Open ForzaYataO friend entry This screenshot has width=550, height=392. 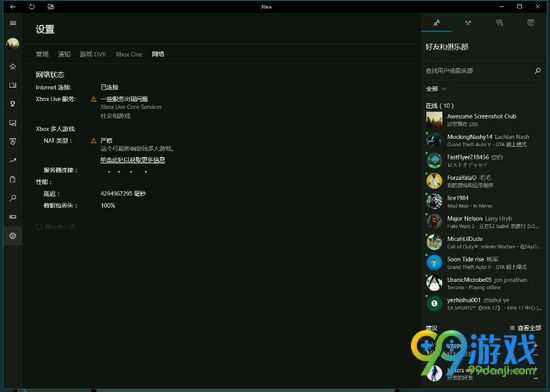pyautogui.click(x=483, y=181)
